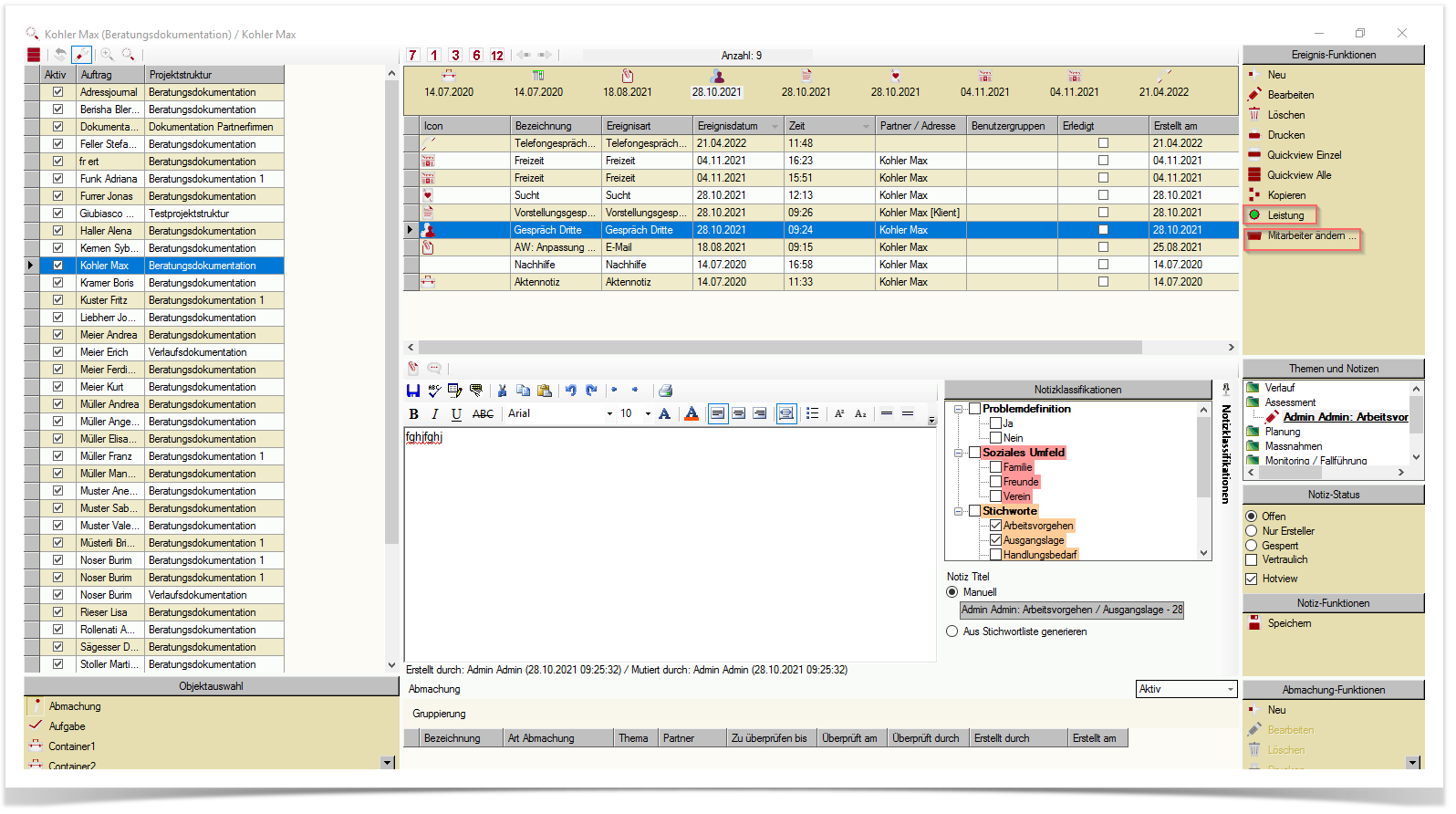This screenshot has width=1456, height=814.
Task: Choose Aus Stichwortliste generieren option
Action: coord(952,631)
